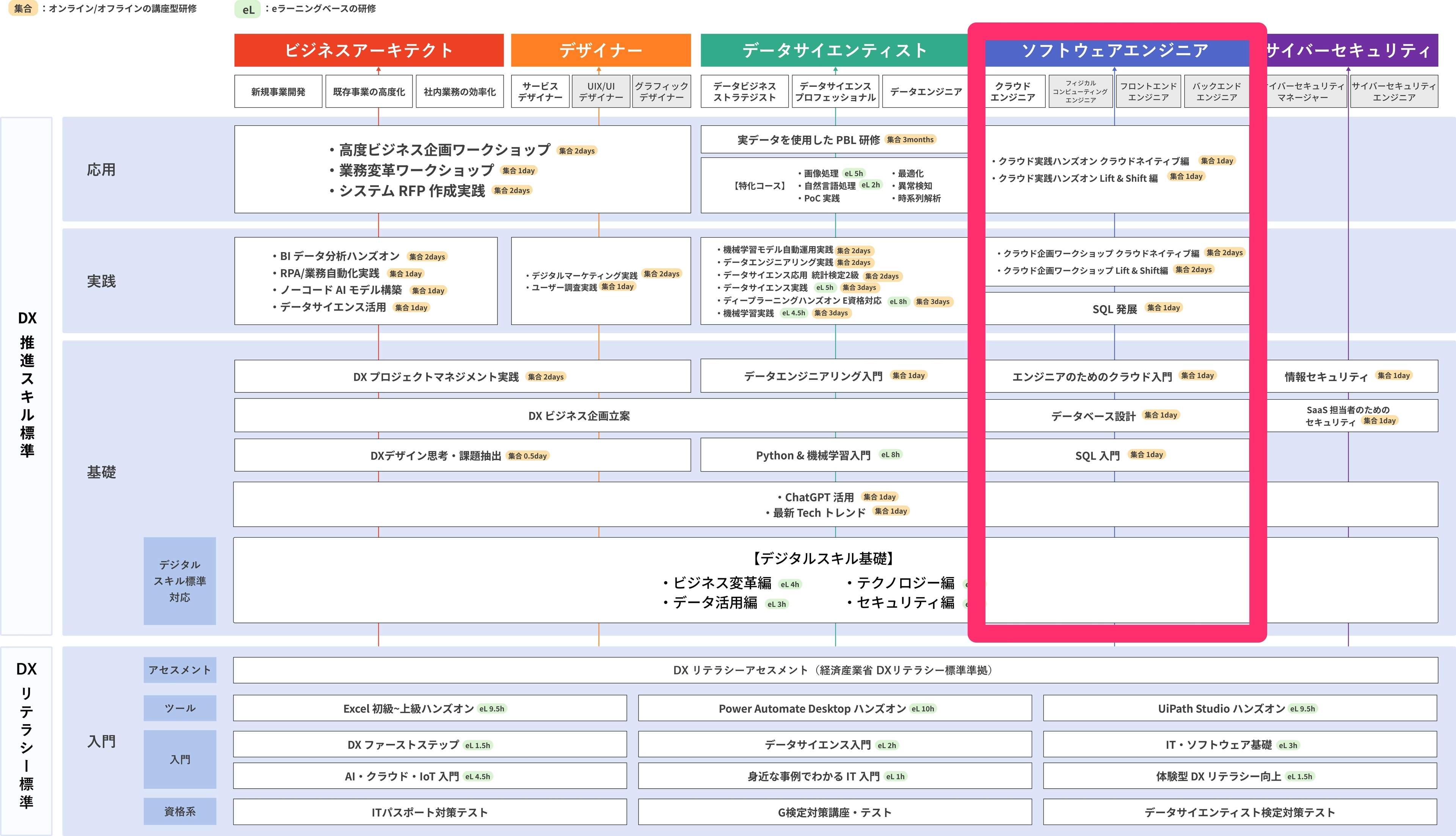Open the DX ビジネス企画立案 course

click(579, 416)
